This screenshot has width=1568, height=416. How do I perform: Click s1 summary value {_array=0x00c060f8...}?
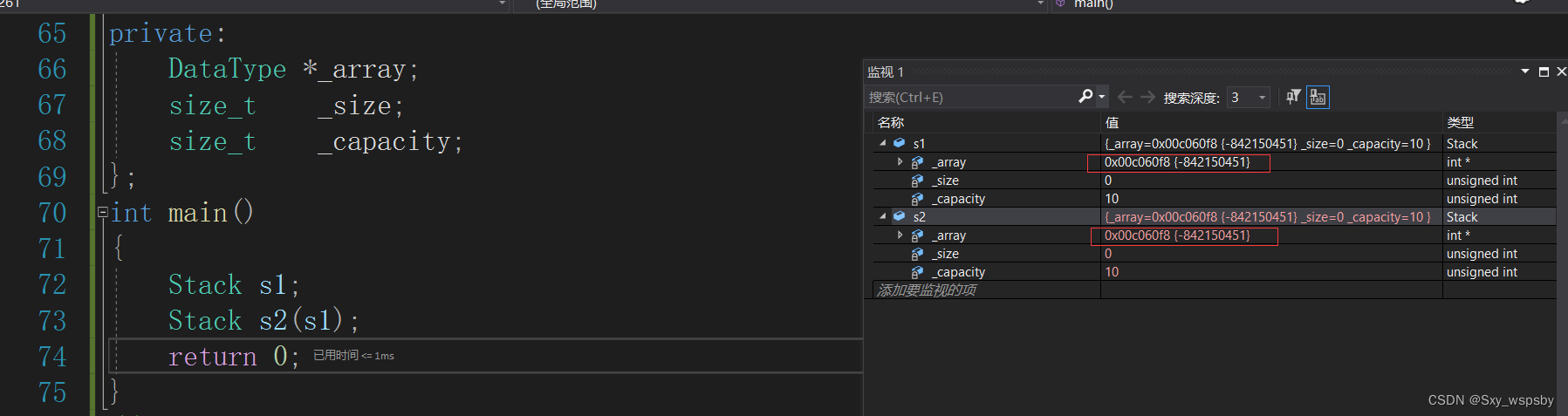point(1268,144)
